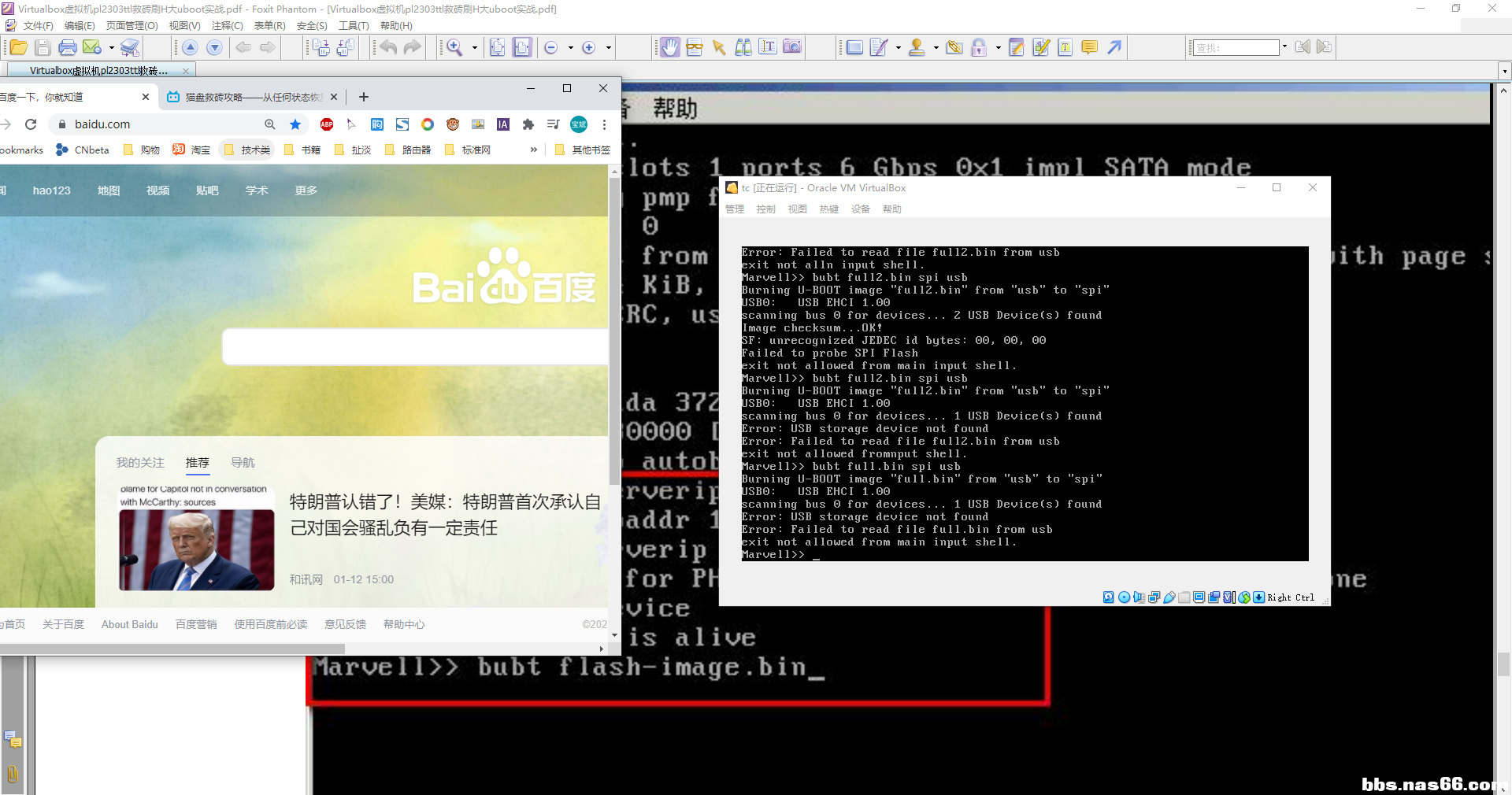Expand the zoom-in dropdown arrow
The image size is (1512, 795).
608,48
